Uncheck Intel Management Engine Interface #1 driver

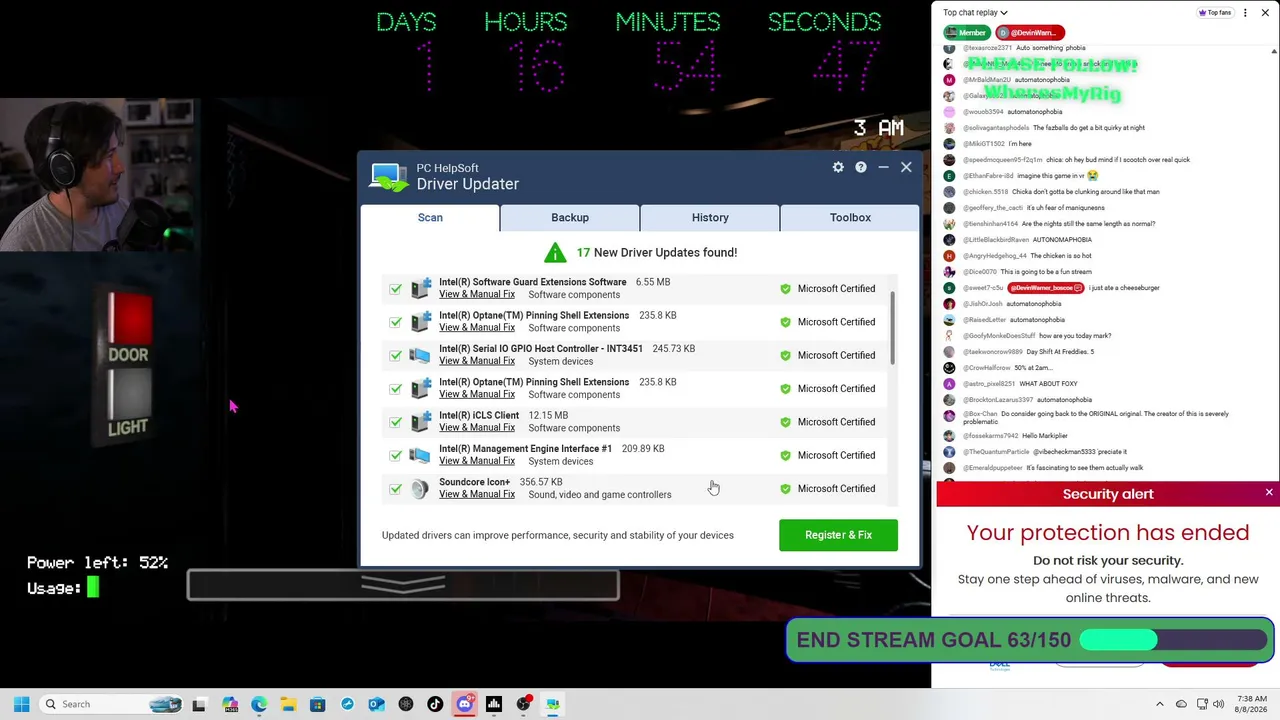click(396, 455)
